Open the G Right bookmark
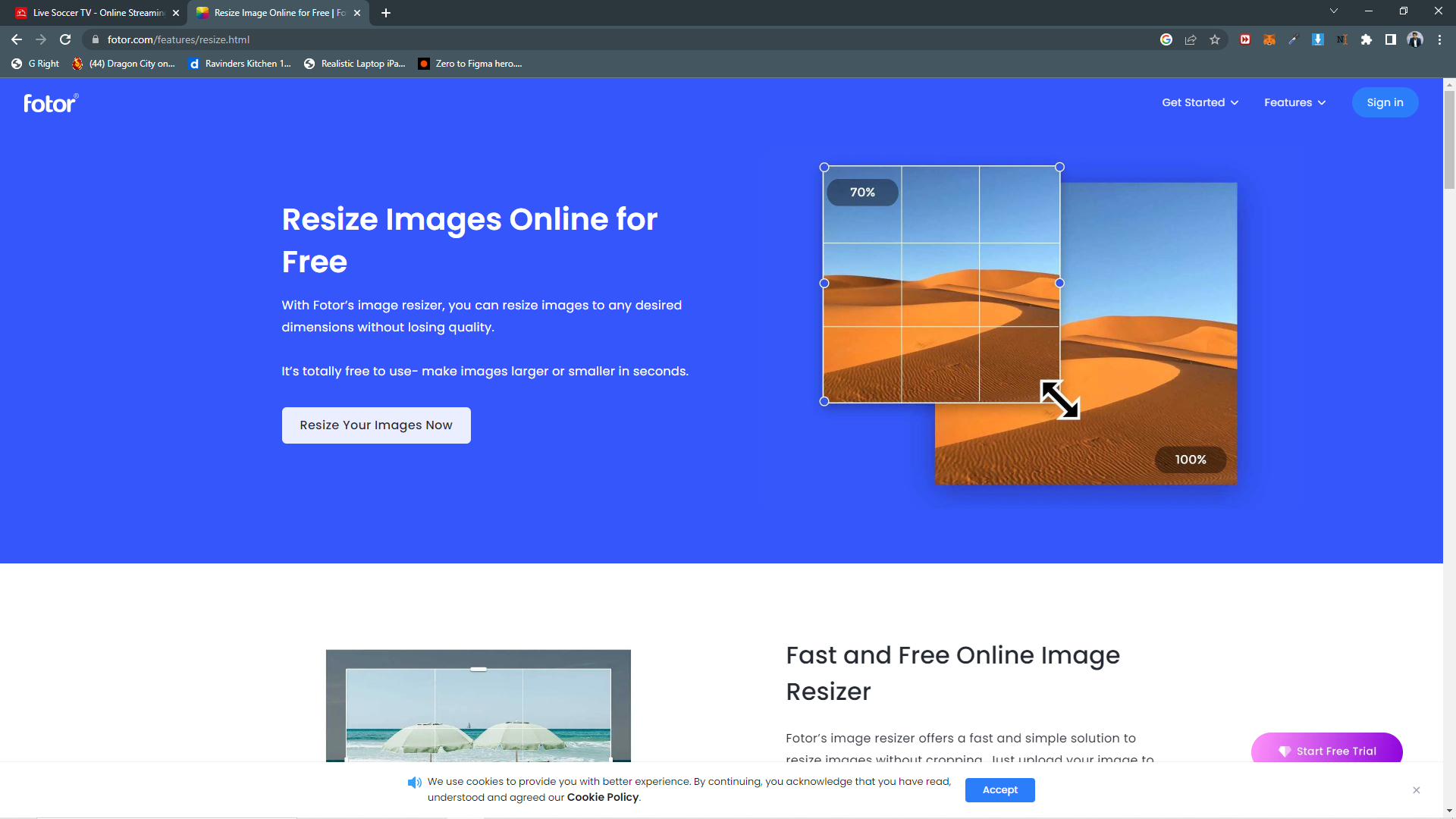The height and width of the screenshot is (819, 1456). tap(36, 64)
